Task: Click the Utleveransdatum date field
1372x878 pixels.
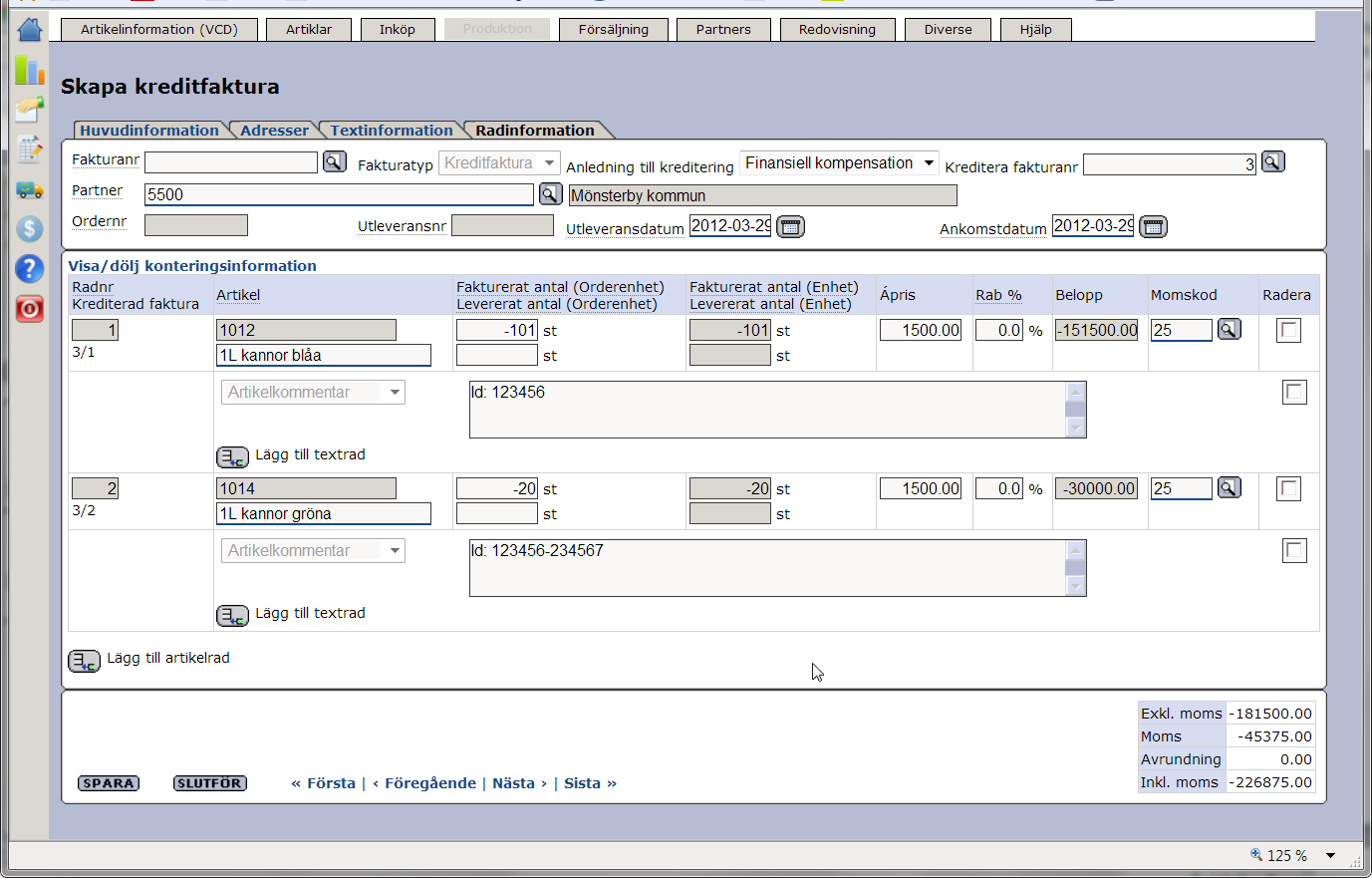Action: tap(730, 226)
